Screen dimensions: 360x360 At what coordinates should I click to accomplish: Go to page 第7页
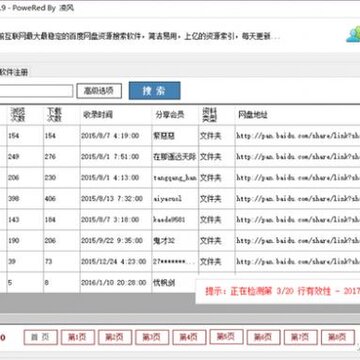(300, 337)
